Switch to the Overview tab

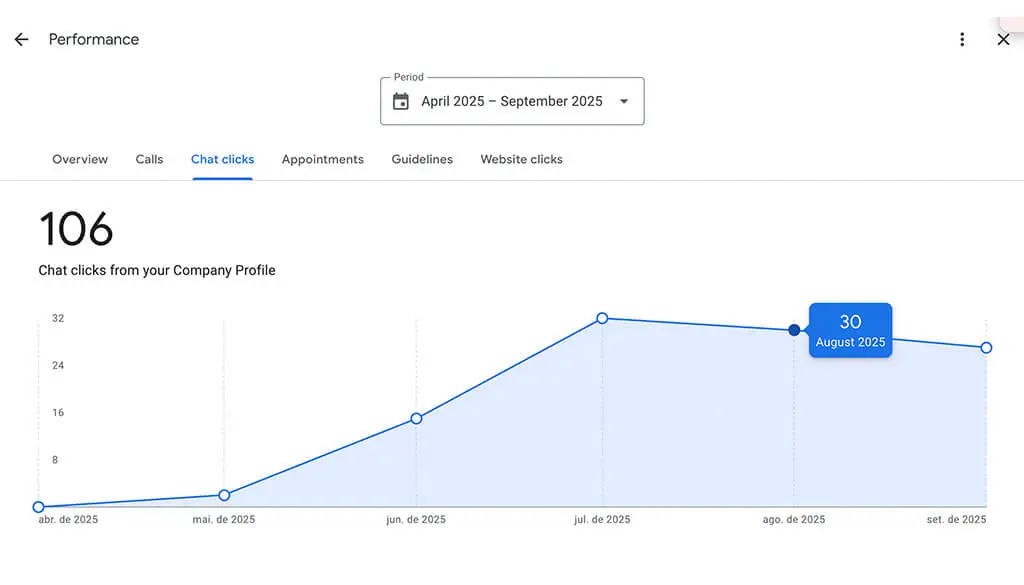click(x=80, y=159)
